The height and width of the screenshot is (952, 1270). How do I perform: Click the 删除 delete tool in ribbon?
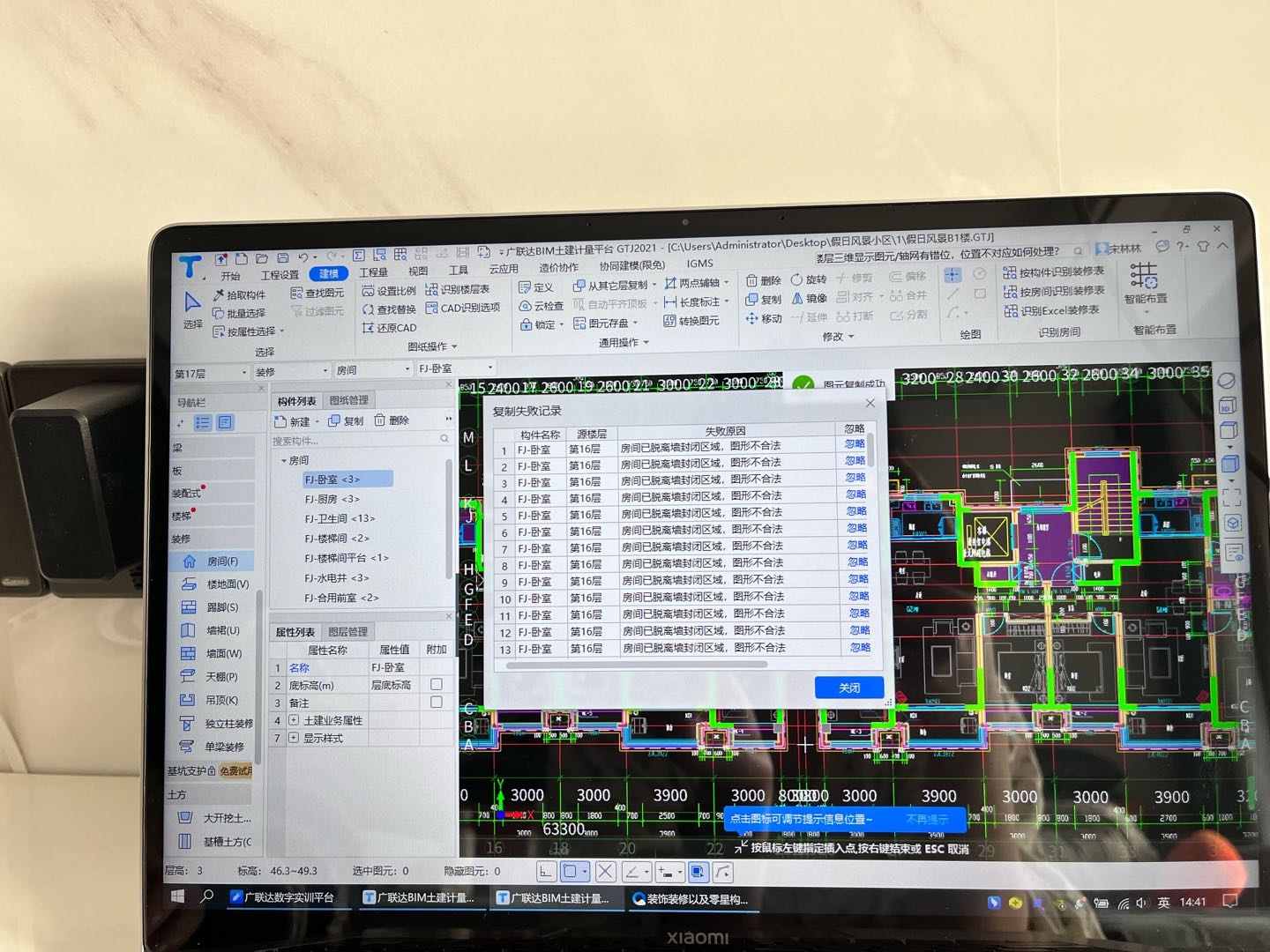click(x=764, y=280)
